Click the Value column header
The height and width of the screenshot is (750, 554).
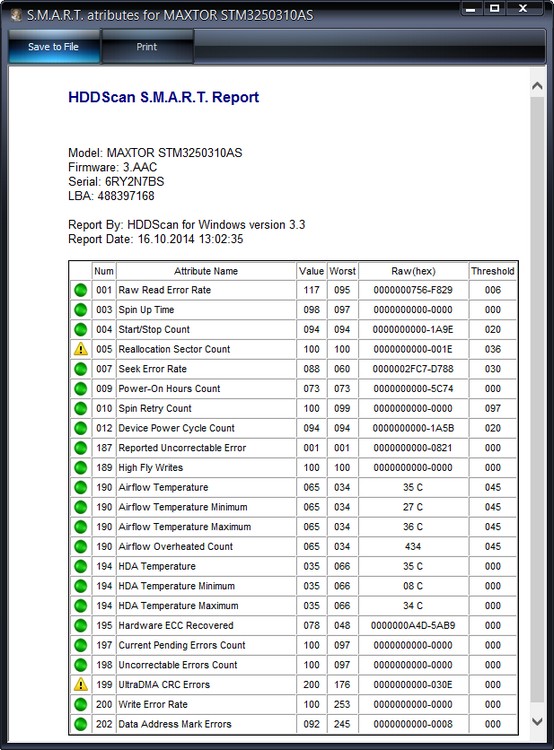coord(311,271)
